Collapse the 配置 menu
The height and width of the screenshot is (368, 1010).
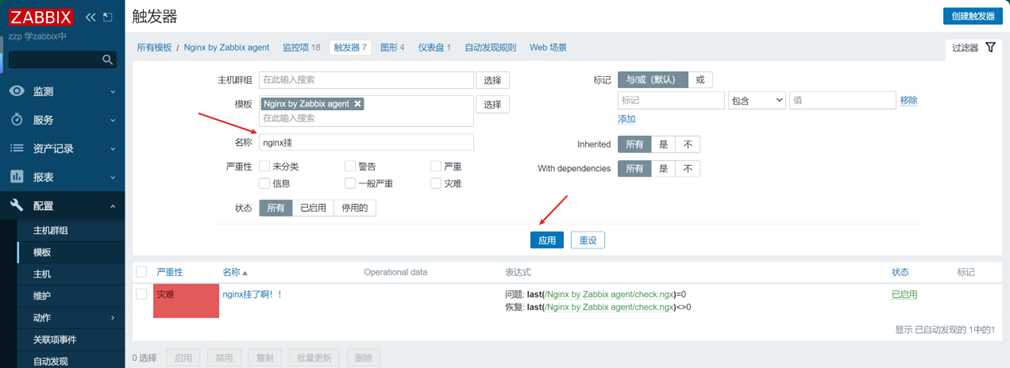pyautogui.click(x=113, y=206)
